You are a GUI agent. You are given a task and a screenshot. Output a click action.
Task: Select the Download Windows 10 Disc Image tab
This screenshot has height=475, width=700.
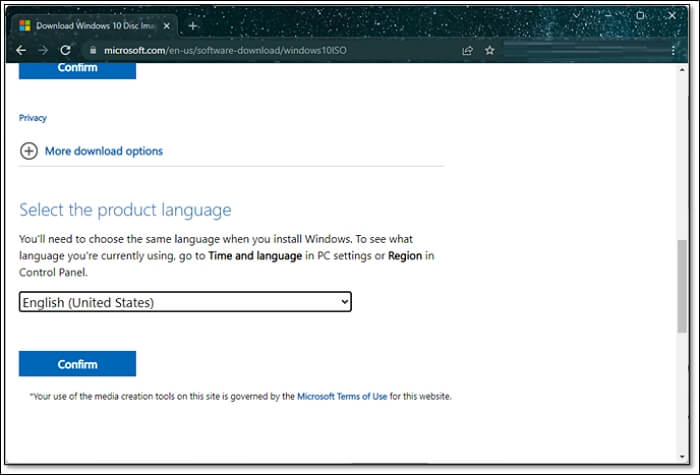click(94, 26)
